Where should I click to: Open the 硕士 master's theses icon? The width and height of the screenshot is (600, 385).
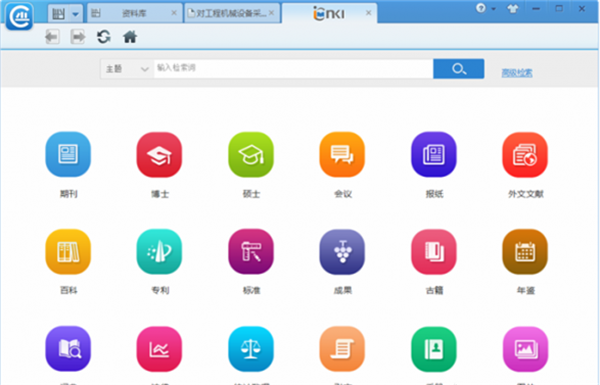[x=251, y=155]
